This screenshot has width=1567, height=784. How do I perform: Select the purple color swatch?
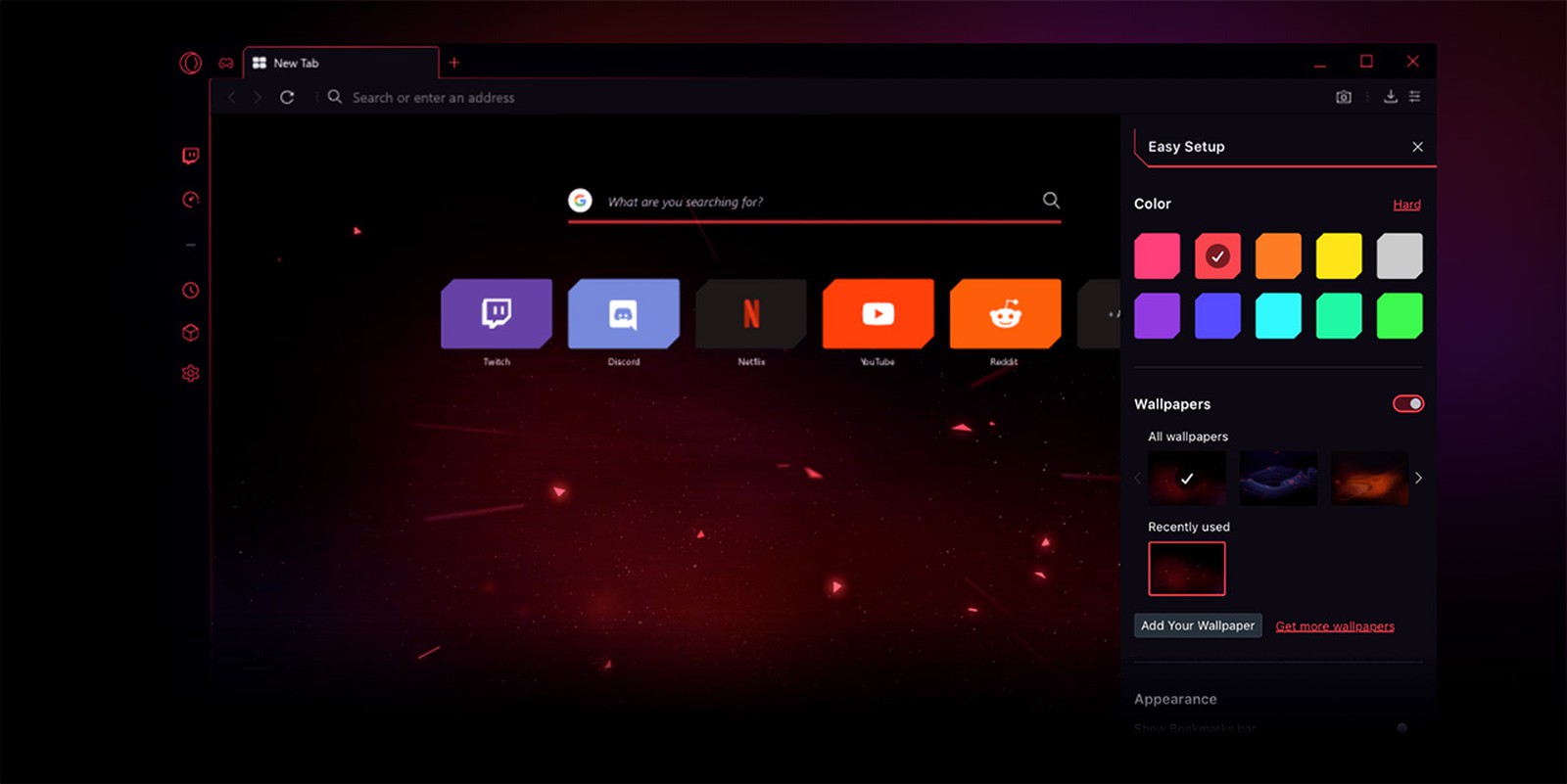[x=1158, y=316]
